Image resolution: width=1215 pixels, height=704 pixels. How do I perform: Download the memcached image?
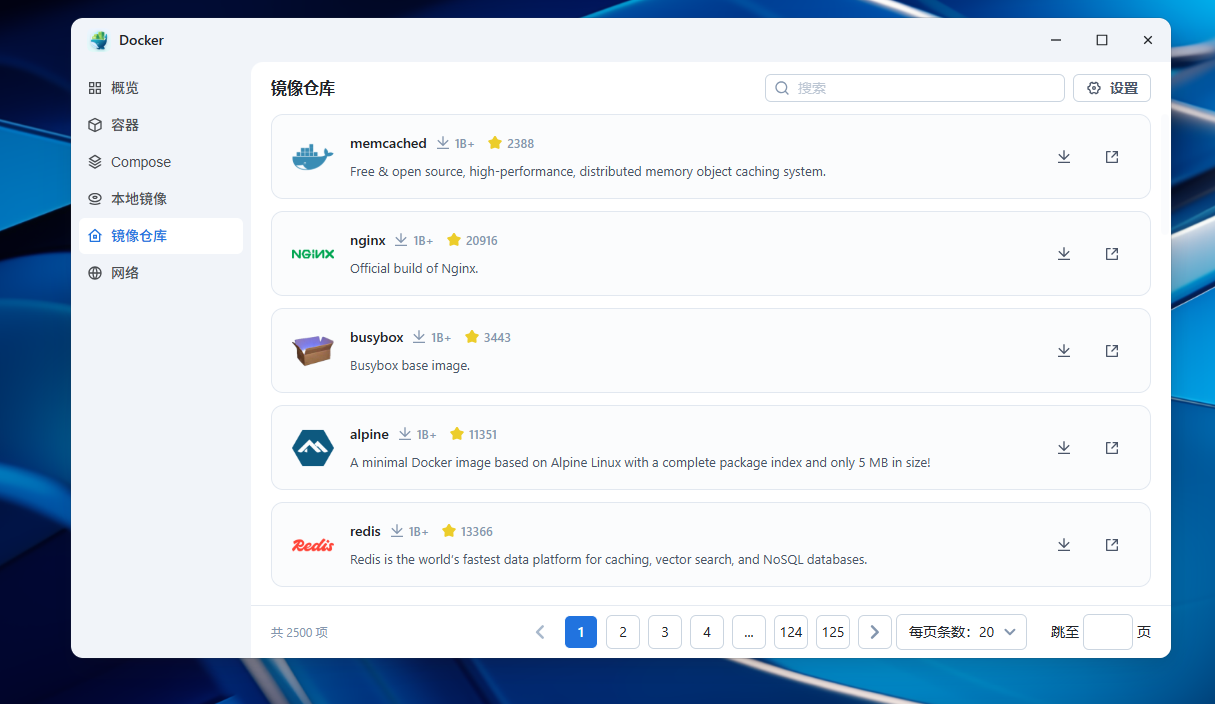pos(1064,157)
